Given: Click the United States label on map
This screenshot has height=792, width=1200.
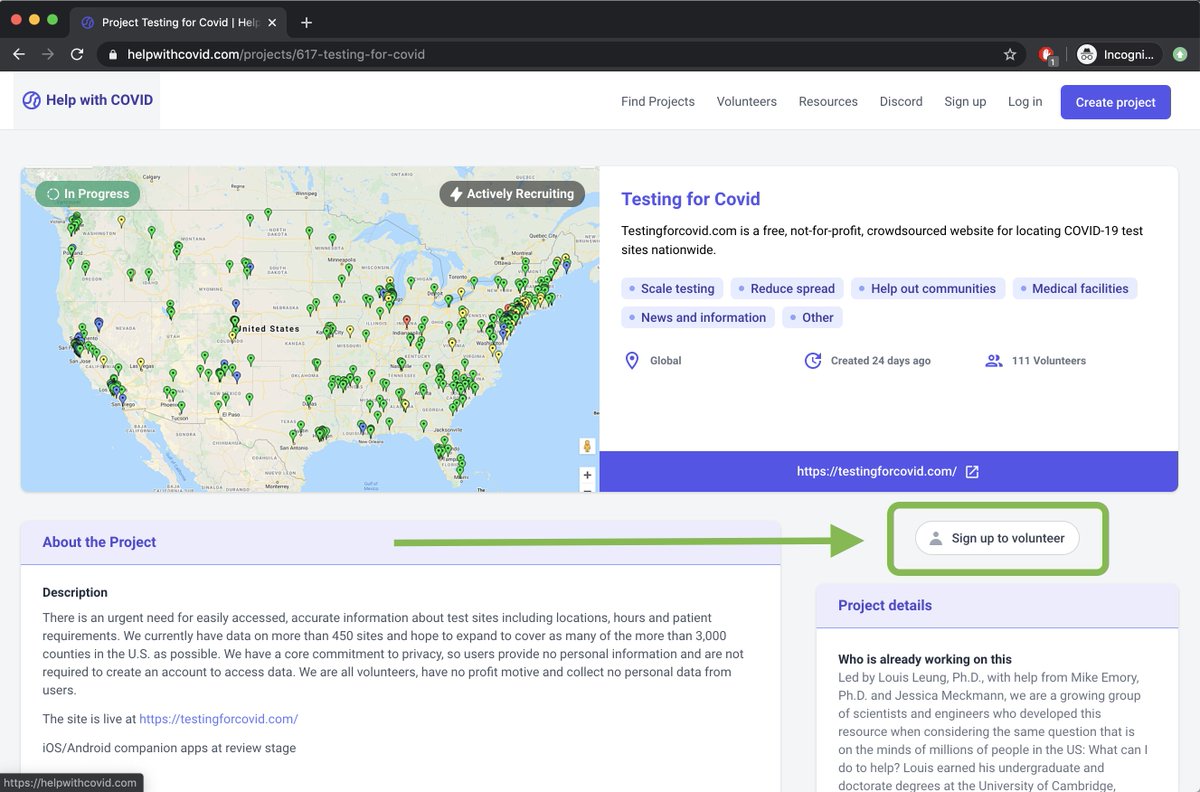Looking at the screenshot, I should [x=266, y=328].
